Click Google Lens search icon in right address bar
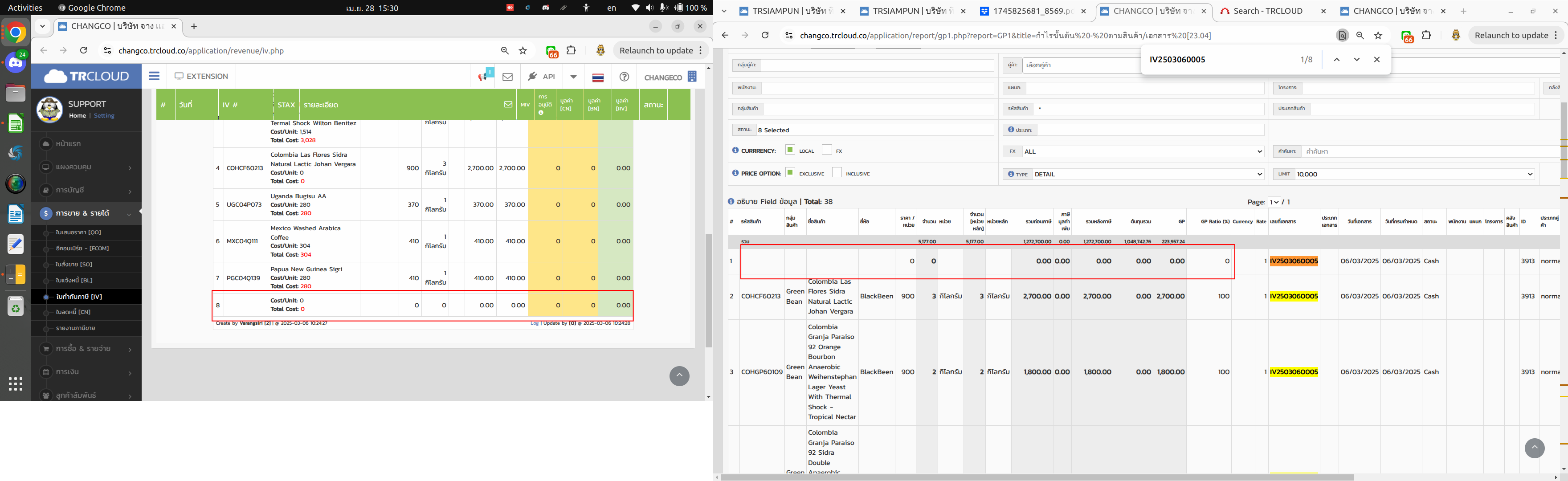This screenshot has height=481, width=1568. tap(1342, 35)
